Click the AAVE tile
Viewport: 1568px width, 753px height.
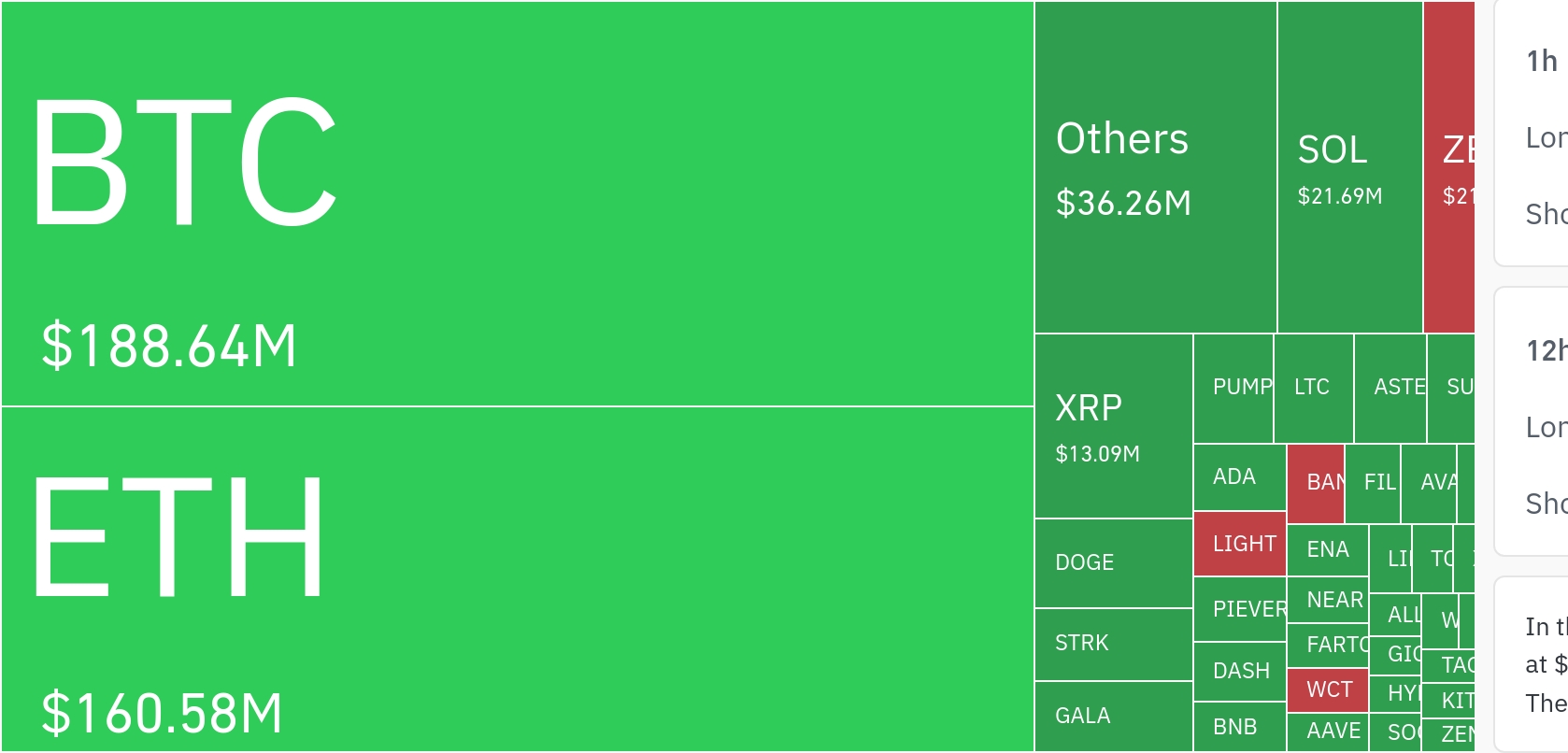tap(1327, 732)
